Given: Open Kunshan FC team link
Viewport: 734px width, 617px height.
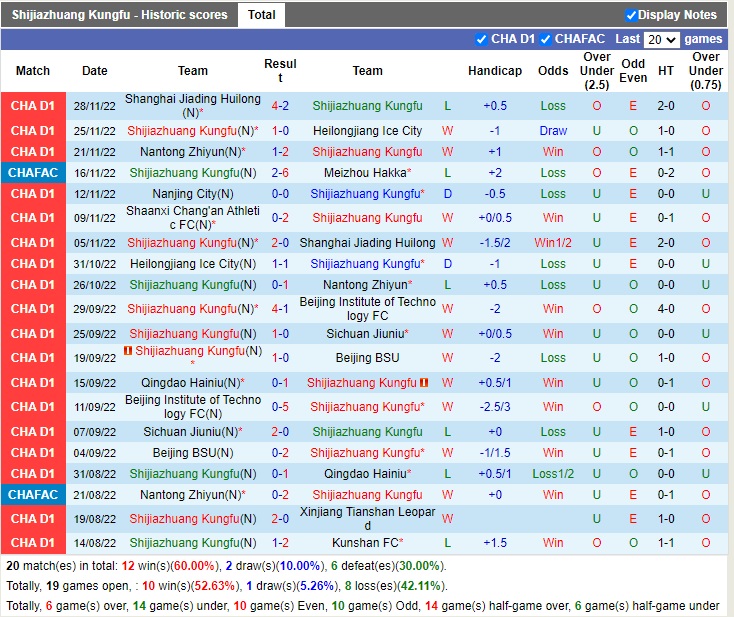Looking at the screenshot, I should pos(364,543).
